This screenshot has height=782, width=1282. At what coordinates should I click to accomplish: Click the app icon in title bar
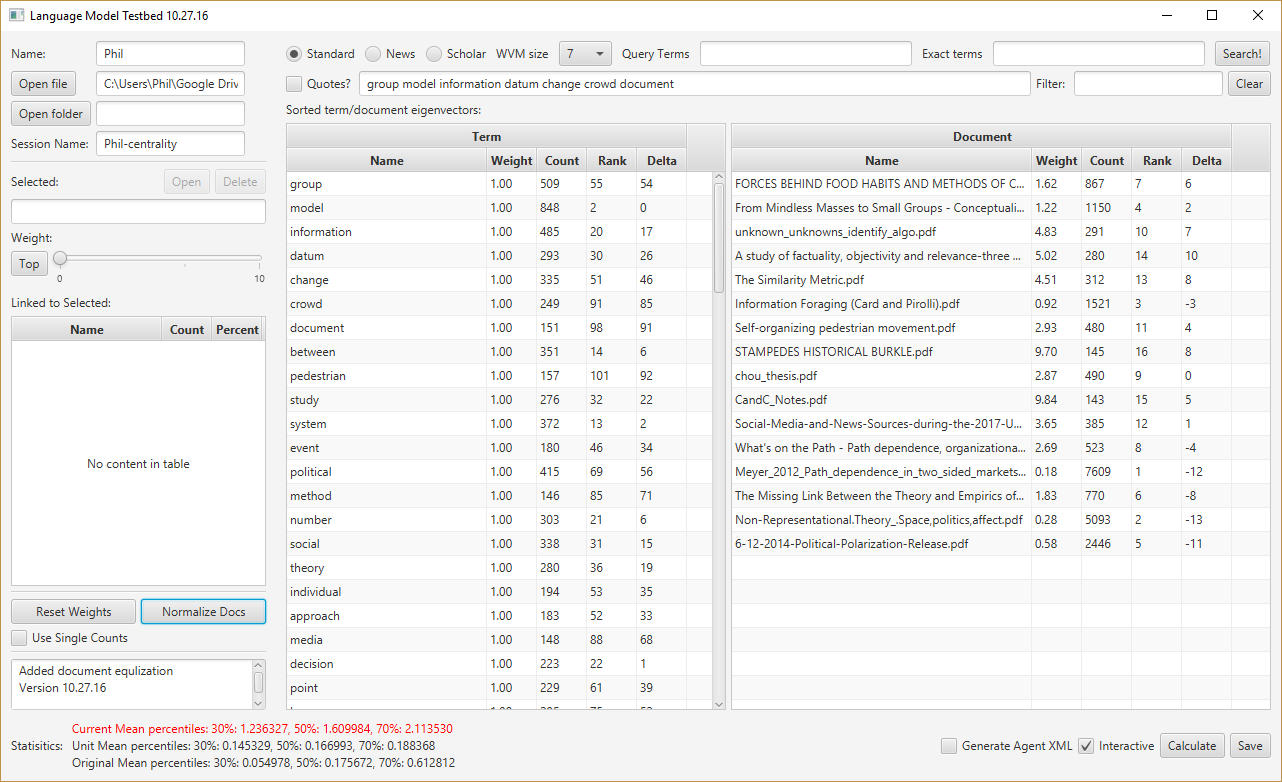point(16,16)
